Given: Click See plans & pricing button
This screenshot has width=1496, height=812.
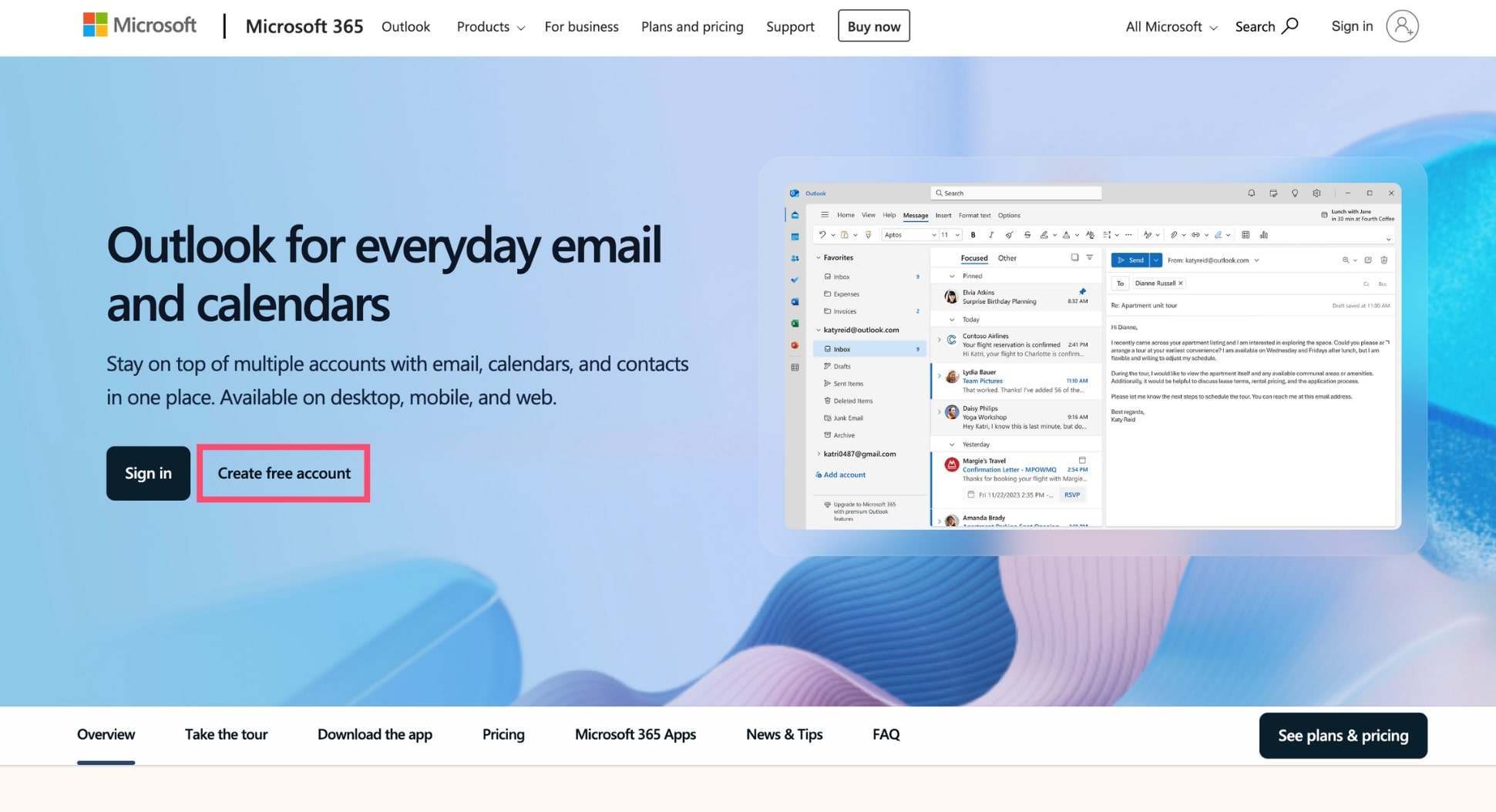Looking at the screenshot, I should point(1343,736).
